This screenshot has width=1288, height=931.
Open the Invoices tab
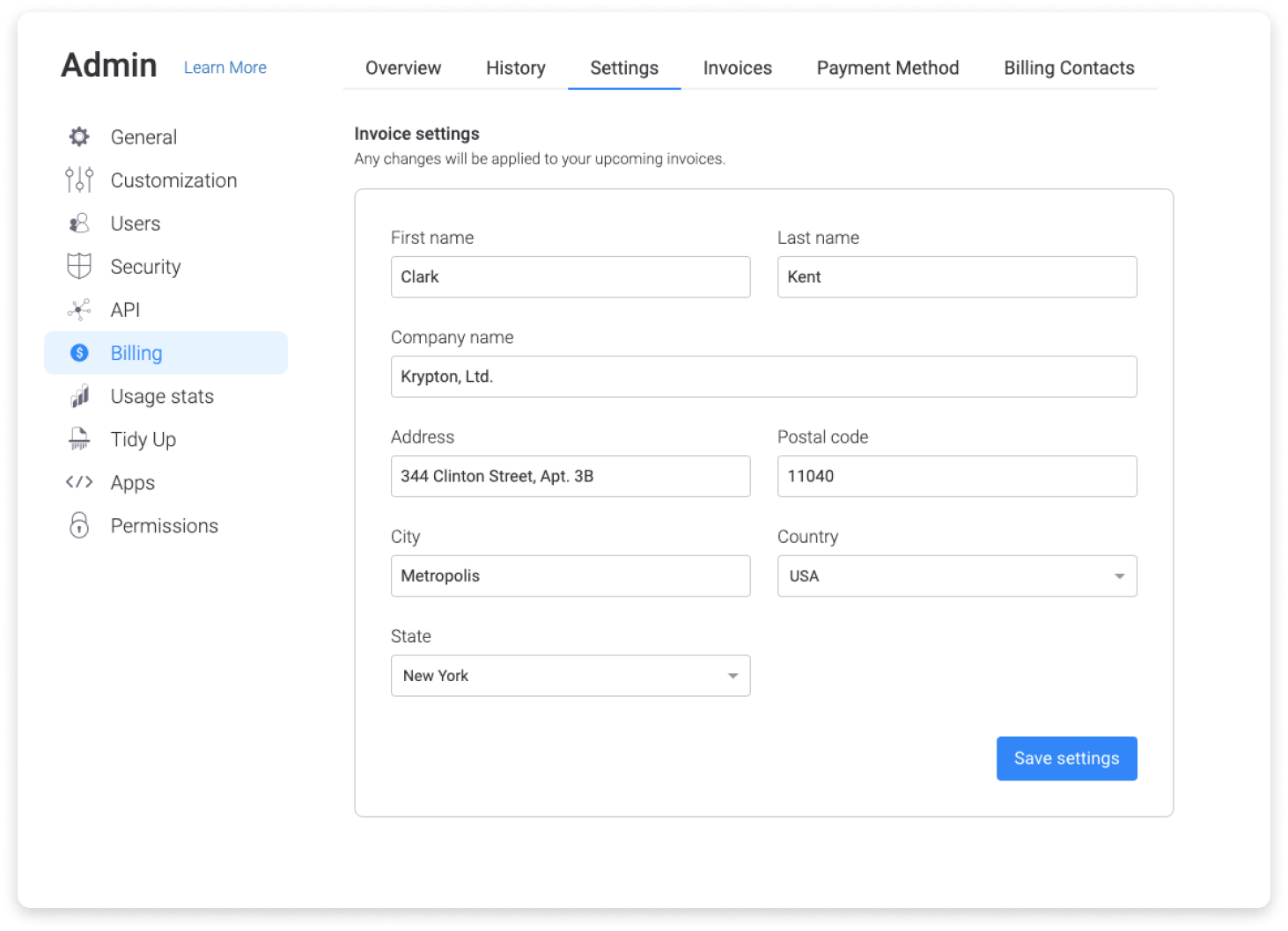[x=738, y=68]
